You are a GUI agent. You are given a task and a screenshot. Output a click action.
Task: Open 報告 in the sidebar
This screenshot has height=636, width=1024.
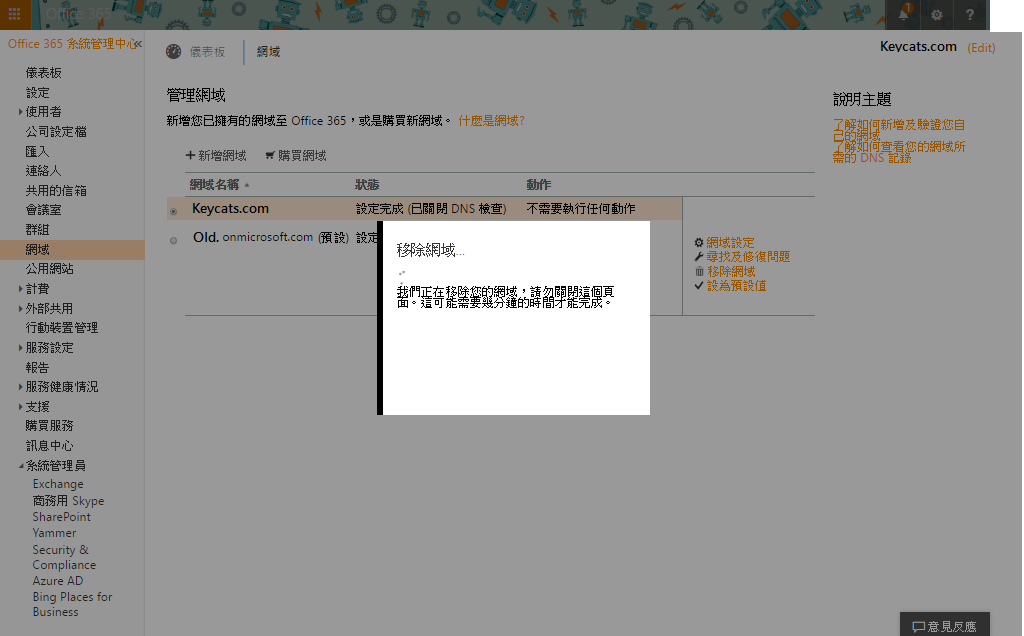click(37, 368)
